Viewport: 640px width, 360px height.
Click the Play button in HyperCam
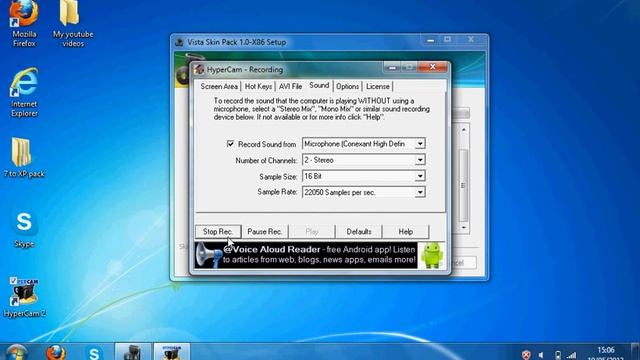[x=312, y=231]
